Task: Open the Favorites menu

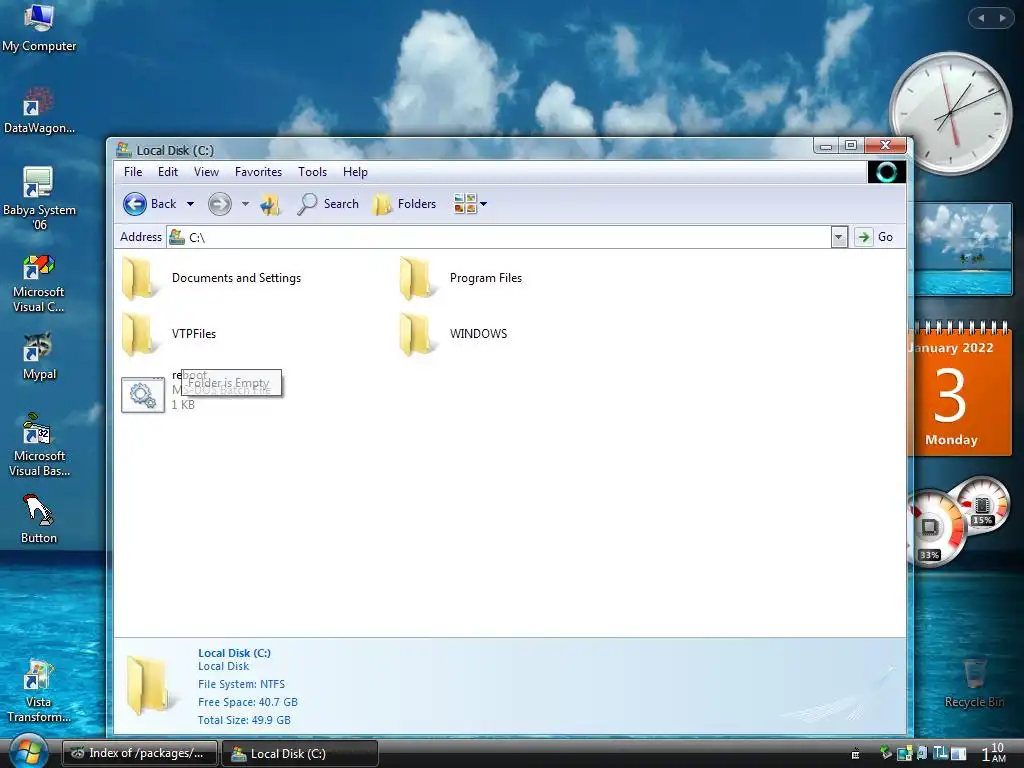Action: pos(259,172)
